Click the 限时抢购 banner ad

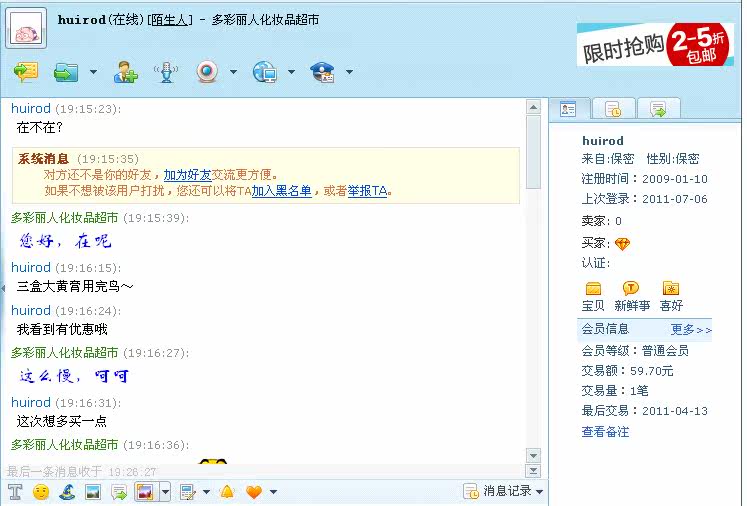pyautogui.click(x=656, y=44)
